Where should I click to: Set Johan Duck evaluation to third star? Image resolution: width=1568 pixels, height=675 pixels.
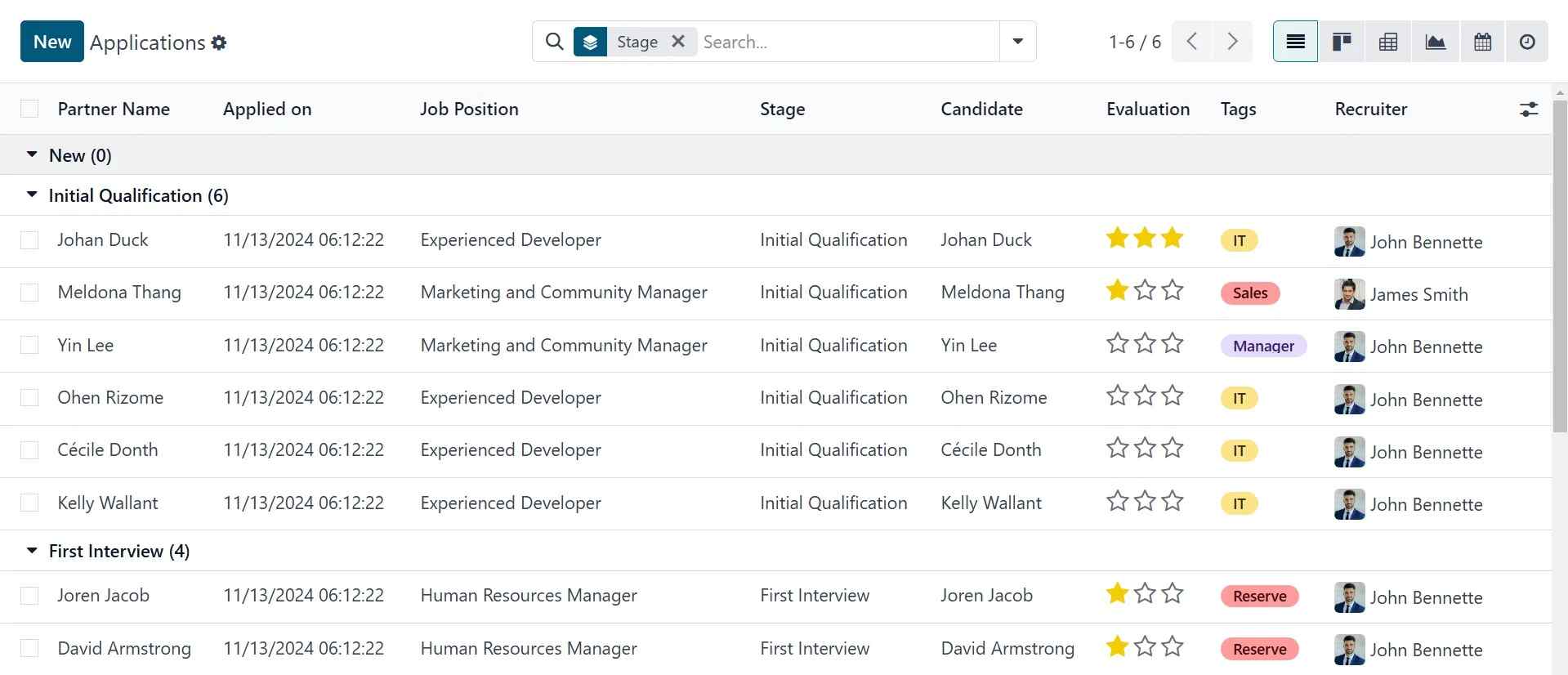1173,238
